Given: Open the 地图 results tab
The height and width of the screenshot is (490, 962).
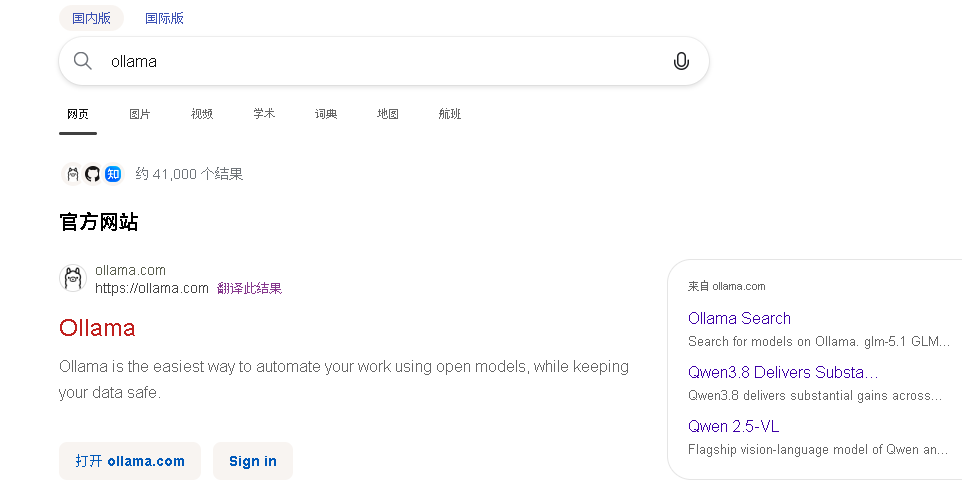Looking at the screenshot, I should [x=388, y=114].
